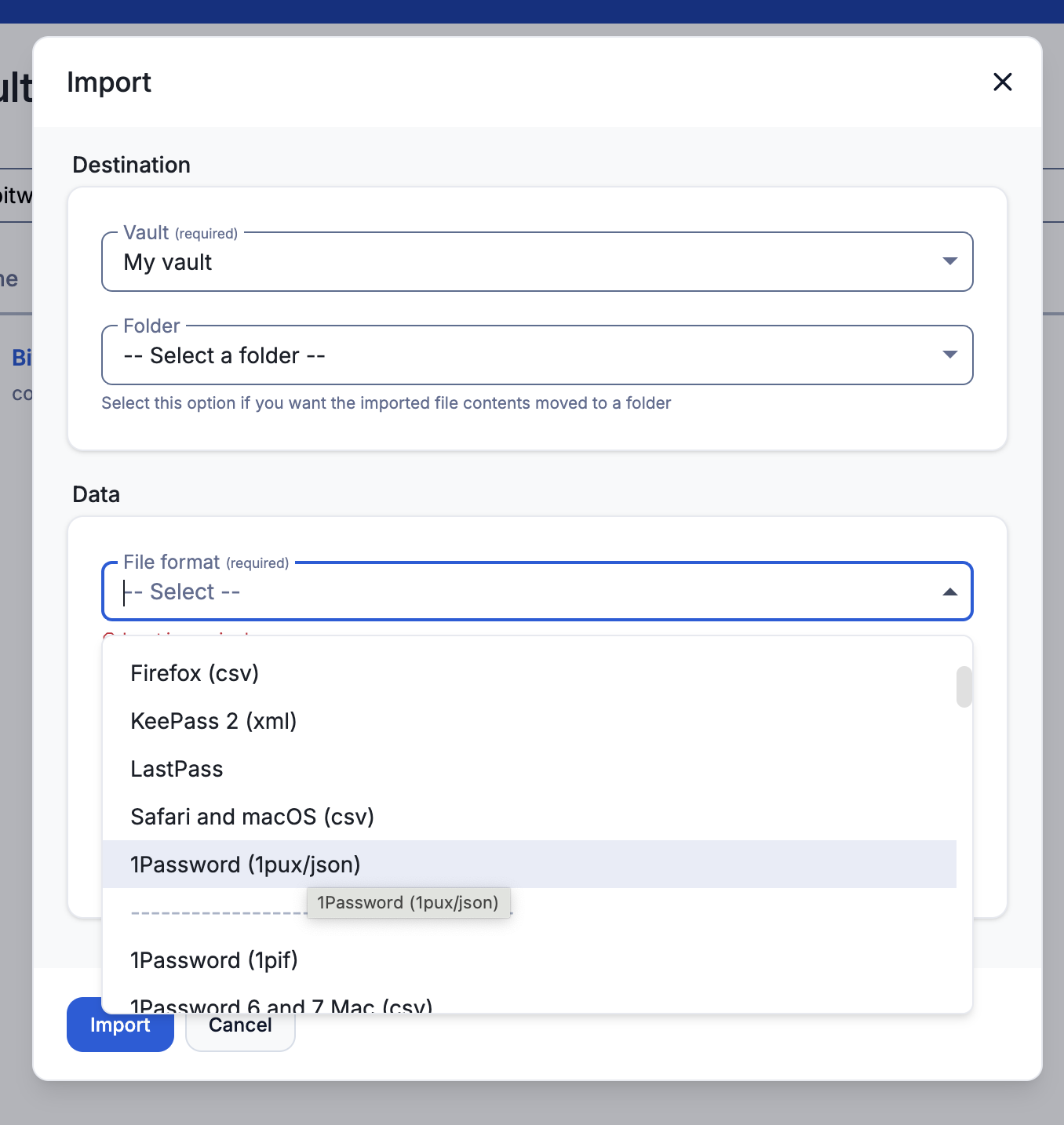Select the 1Password (1pif) format option
1064x1125 pixels.
[x=530, y=960]
